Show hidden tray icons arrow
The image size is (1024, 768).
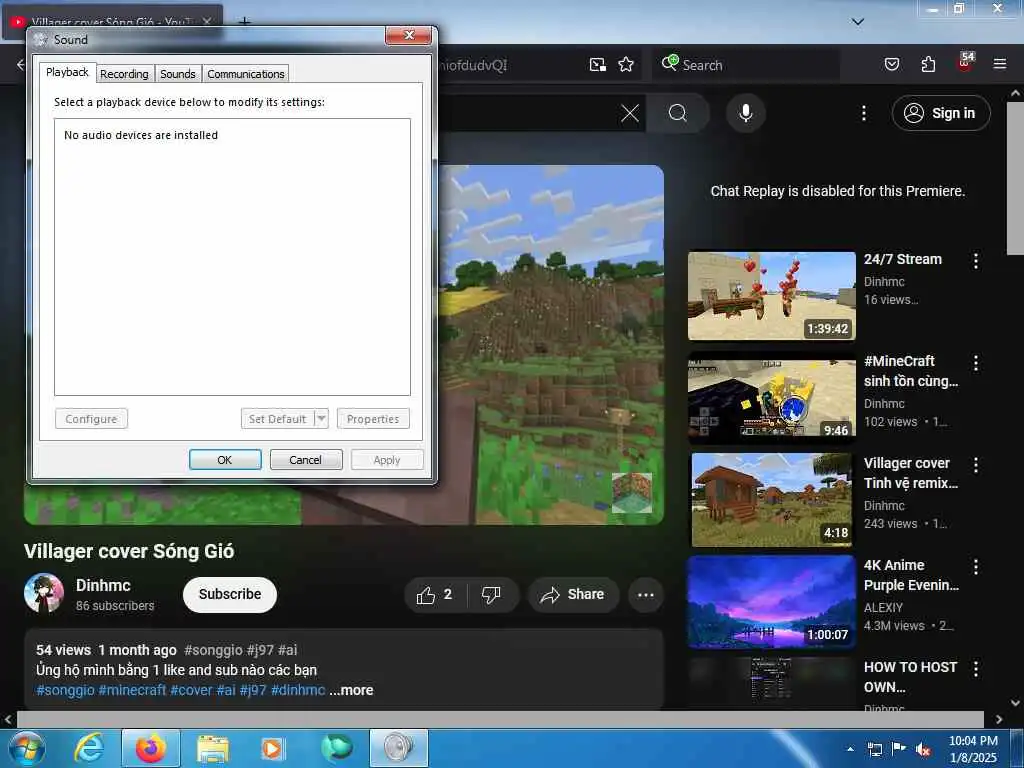pos(850,749)
